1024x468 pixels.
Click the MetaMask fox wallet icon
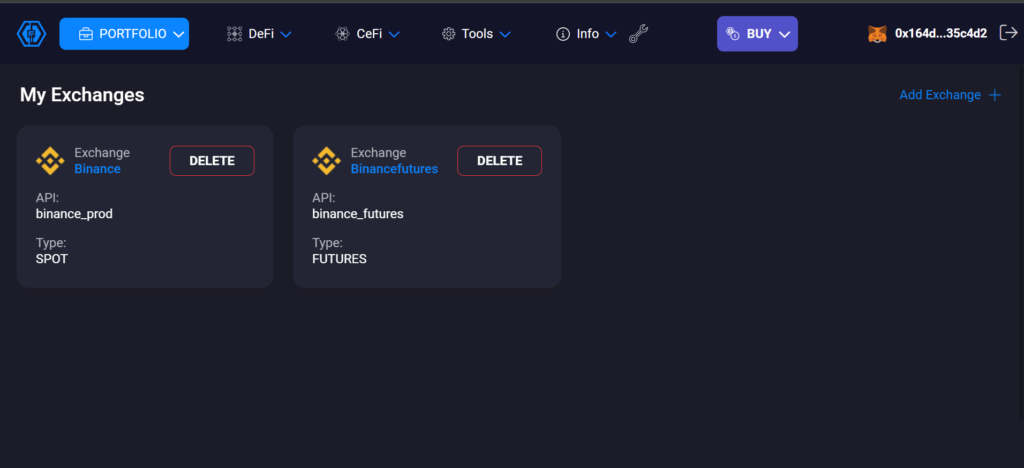pyautogui.click(x=877, y=34)
